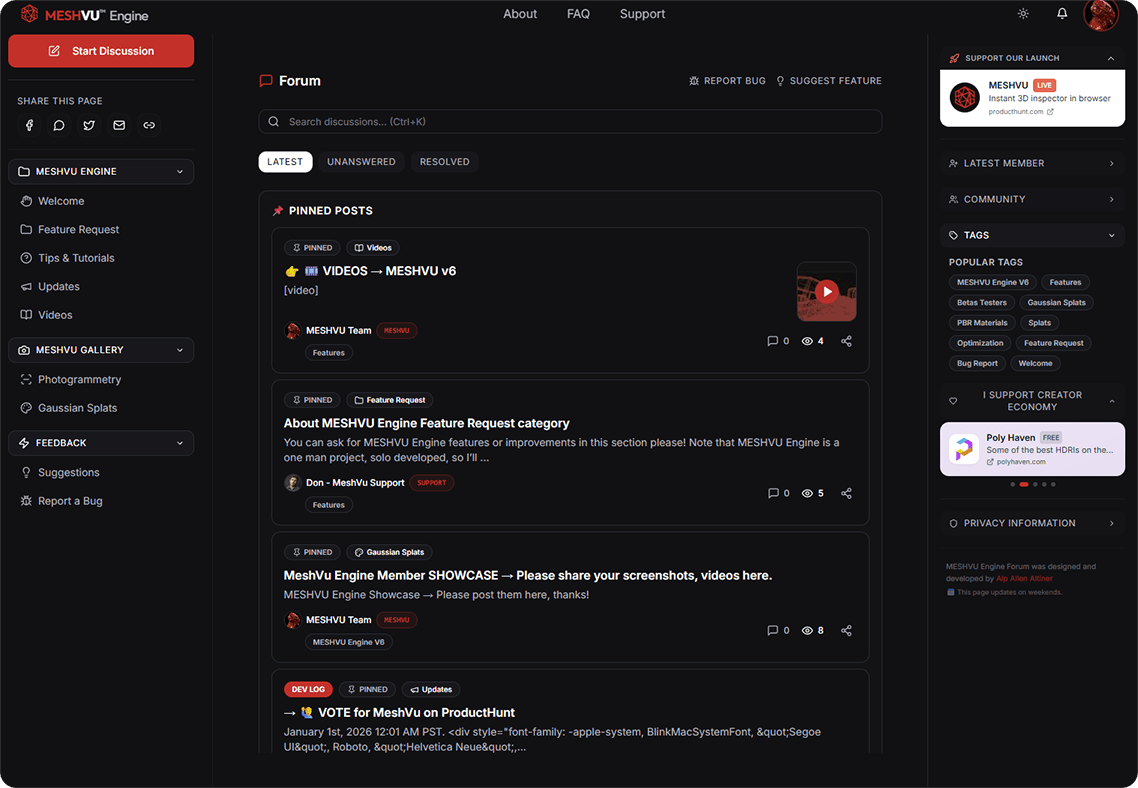This screenshot has width=1138, height=788.
Task: Play the MESHVU v6 video thumbnail
Action: click(827, 292)
